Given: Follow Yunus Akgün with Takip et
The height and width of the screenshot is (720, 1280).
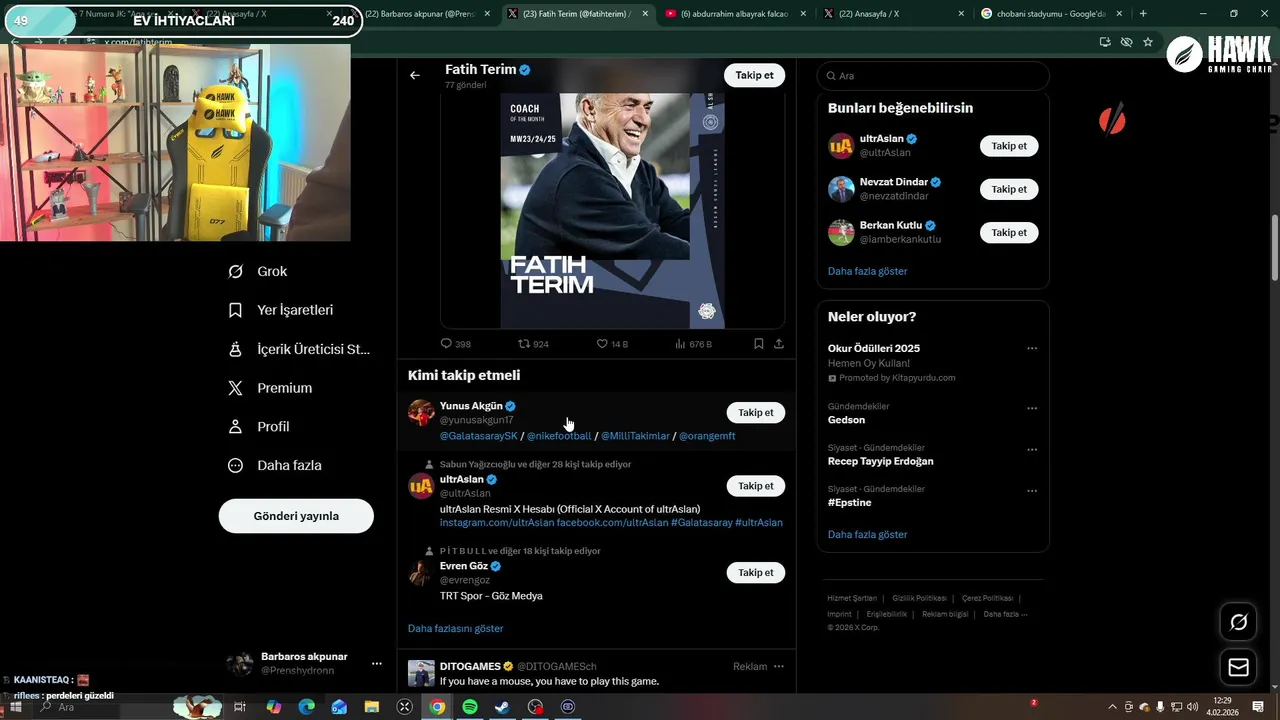Looking at the screenshot, I should 755,412.
